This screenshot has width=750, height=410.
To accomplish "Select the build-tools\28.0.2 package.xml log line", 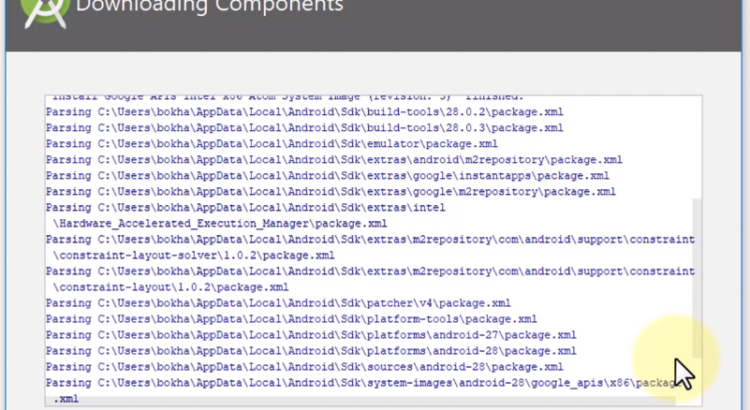I will tap(304, 112).
